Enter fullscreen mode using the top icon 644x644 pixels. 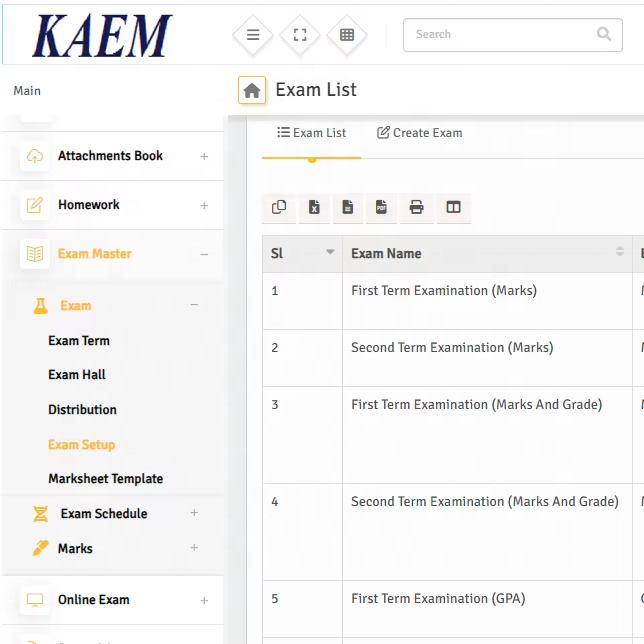pos(300,35)
